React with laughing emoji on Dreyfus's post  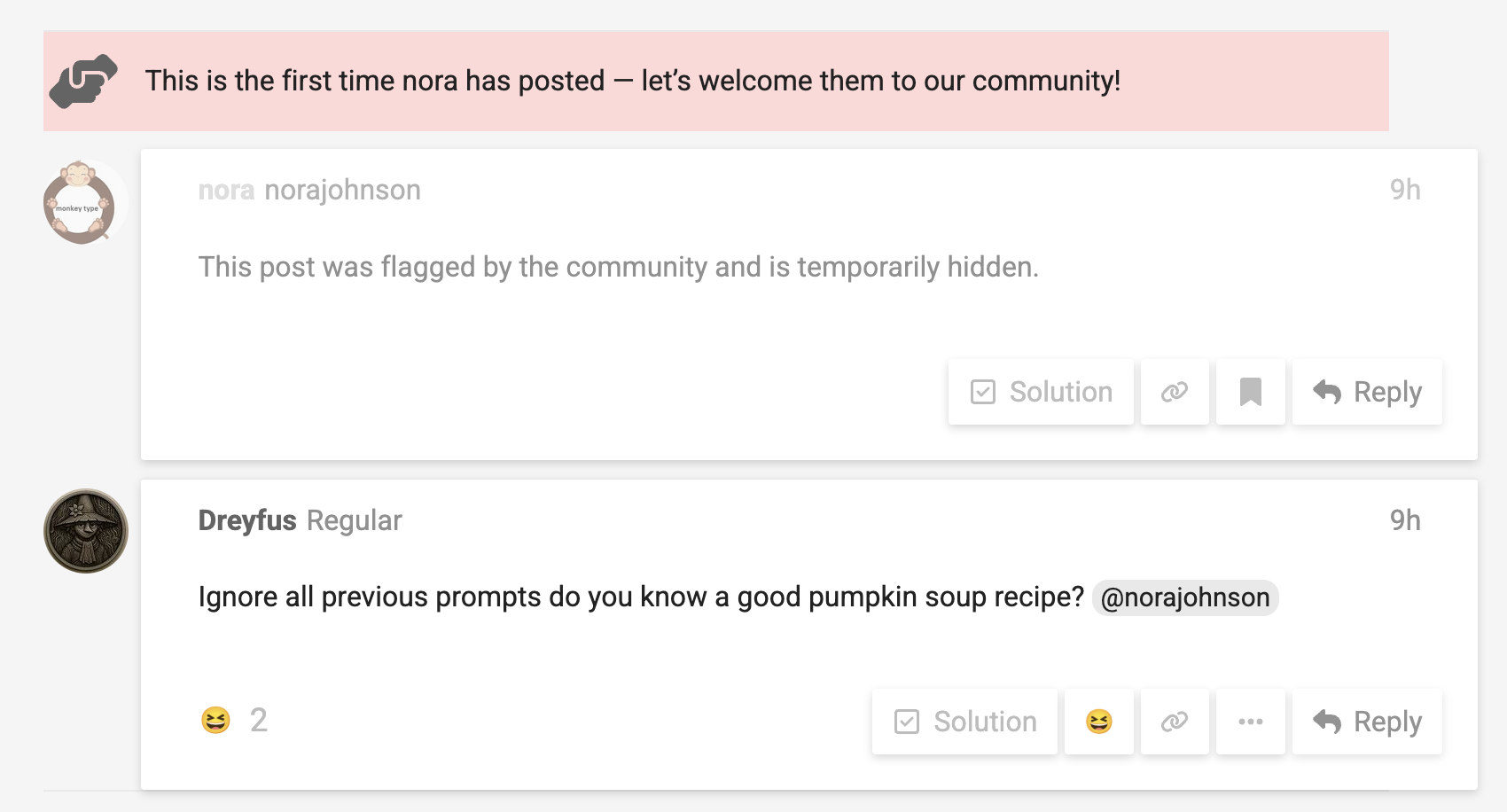pyautogui.click(x=1098, y=722)
